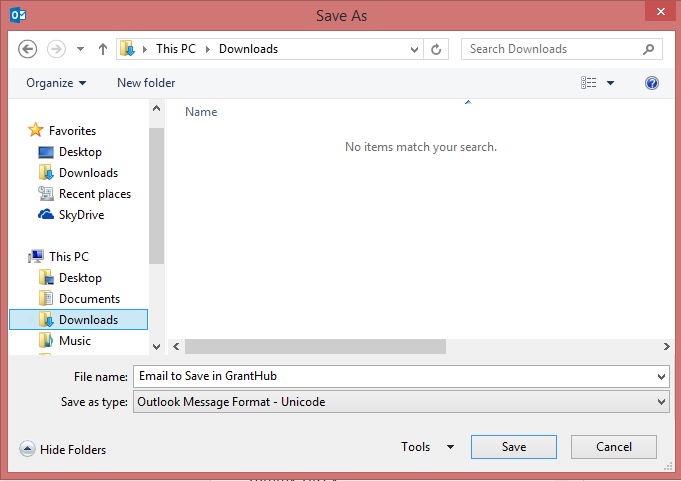Click the Favorites star icon
681x481 pixels.
point(36,130)
